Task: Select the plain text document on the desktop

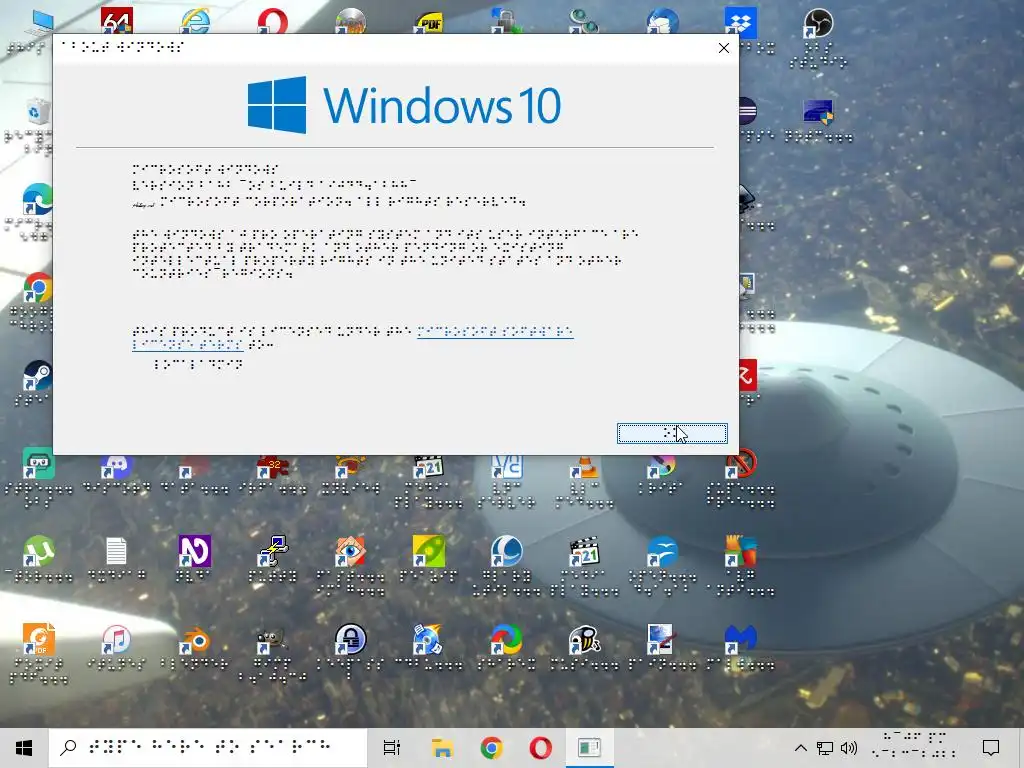Action: (x=116, y=552)
